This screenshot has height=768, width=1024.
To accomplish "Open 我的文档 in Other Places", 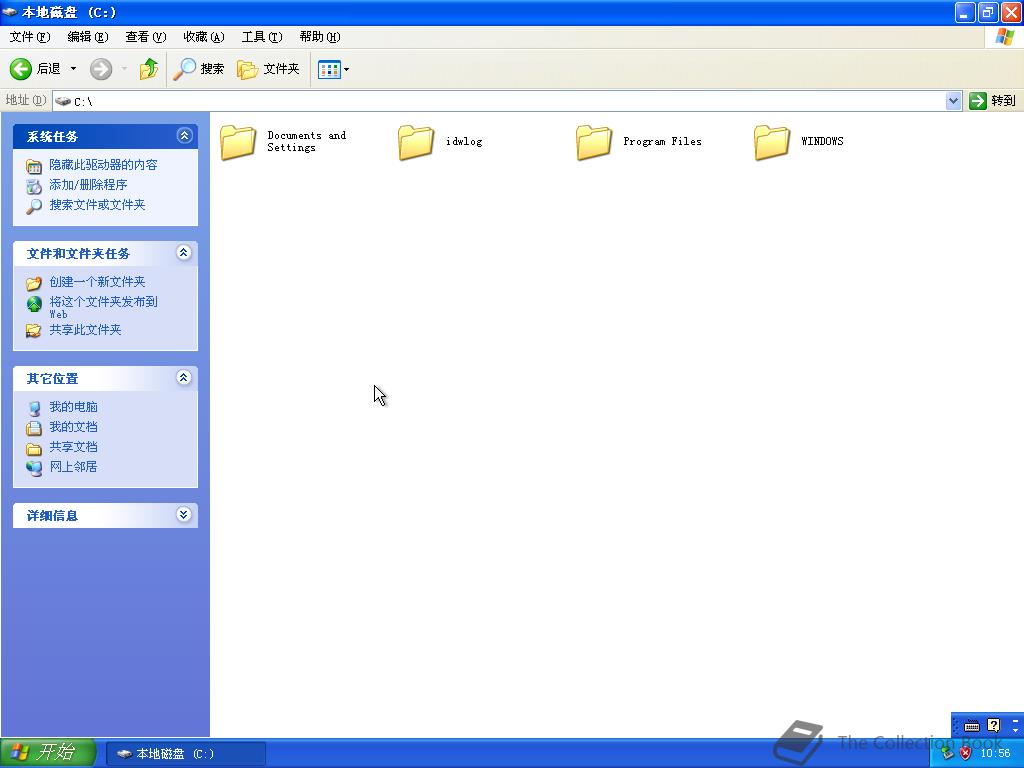I will tap(73, 427).
